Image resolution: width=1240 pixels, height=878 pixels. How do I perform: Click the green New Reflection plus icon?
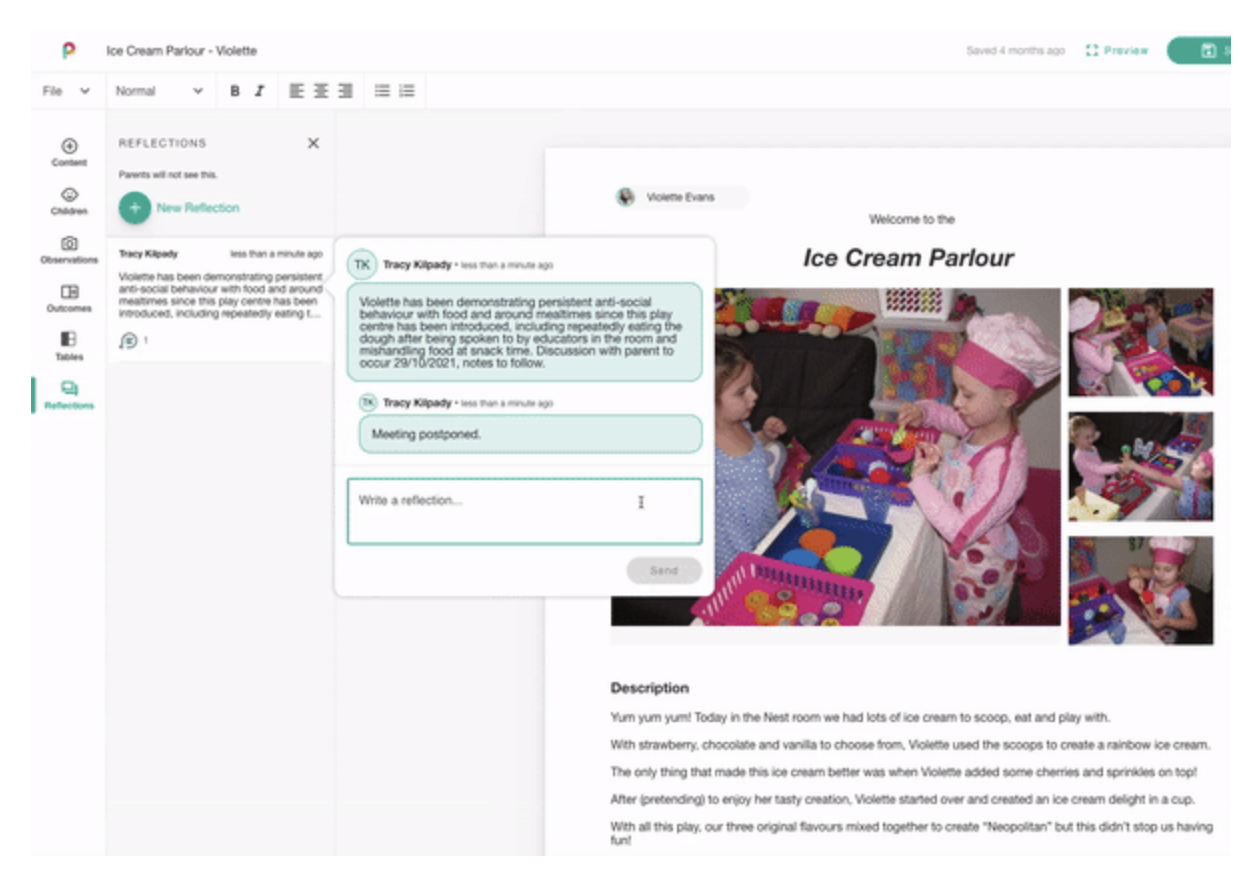point(135,208)
